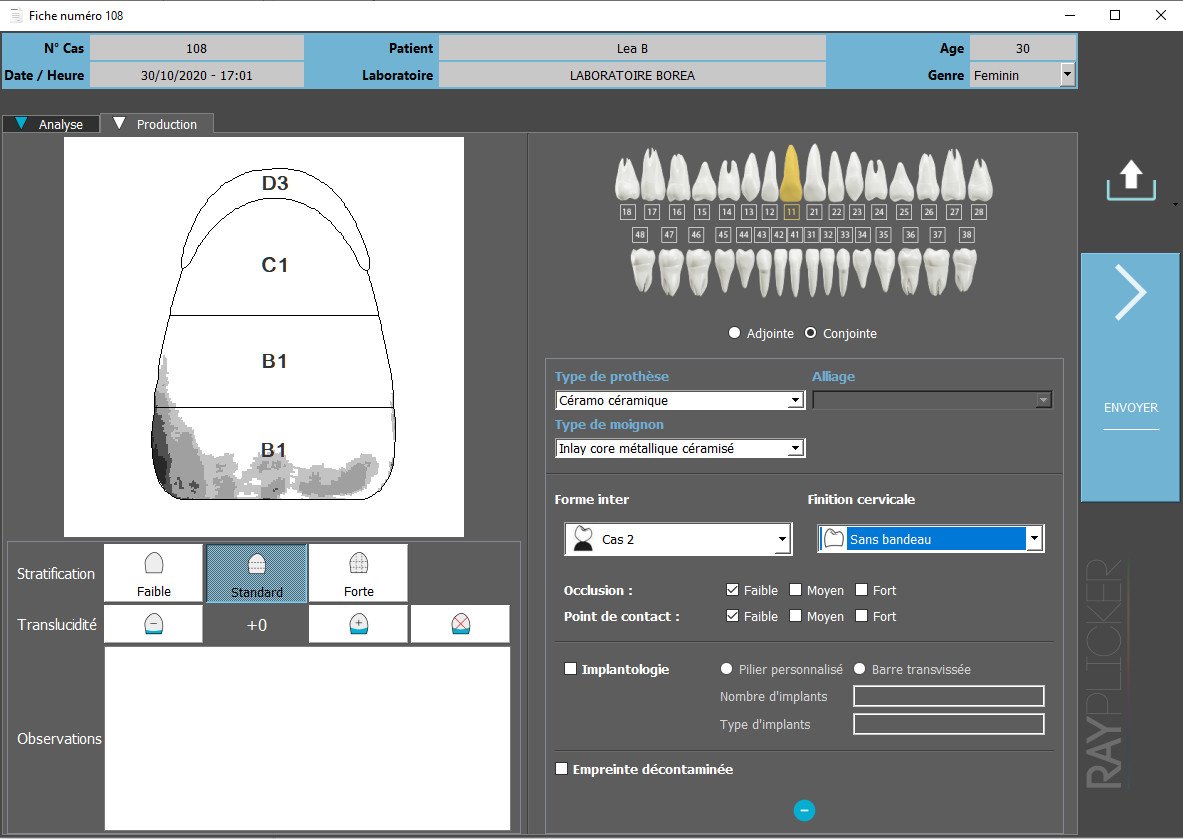
Task: Open the Finition cervicale dropdown
Action: click(1035, 539)
